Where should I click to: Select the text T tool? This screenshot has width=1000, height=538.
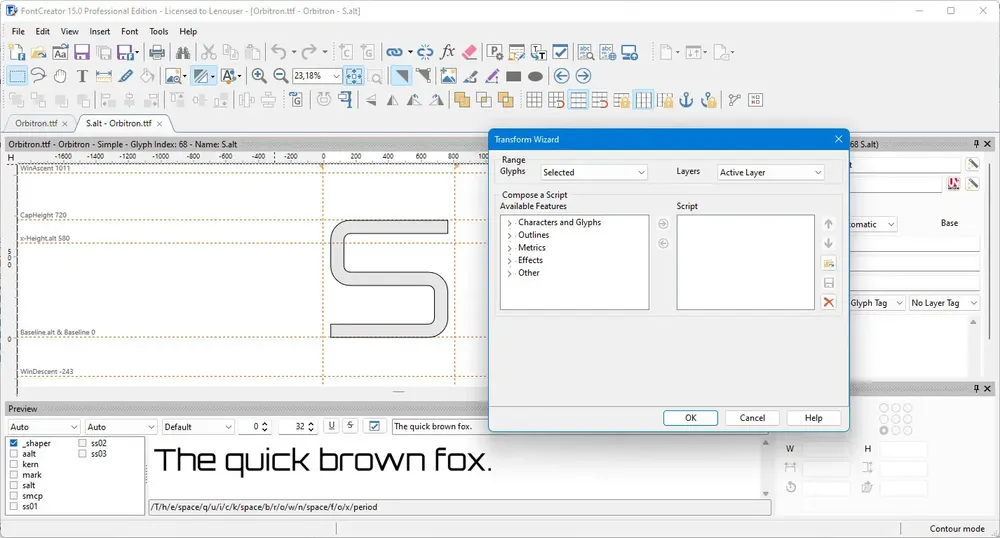[82, 76]
